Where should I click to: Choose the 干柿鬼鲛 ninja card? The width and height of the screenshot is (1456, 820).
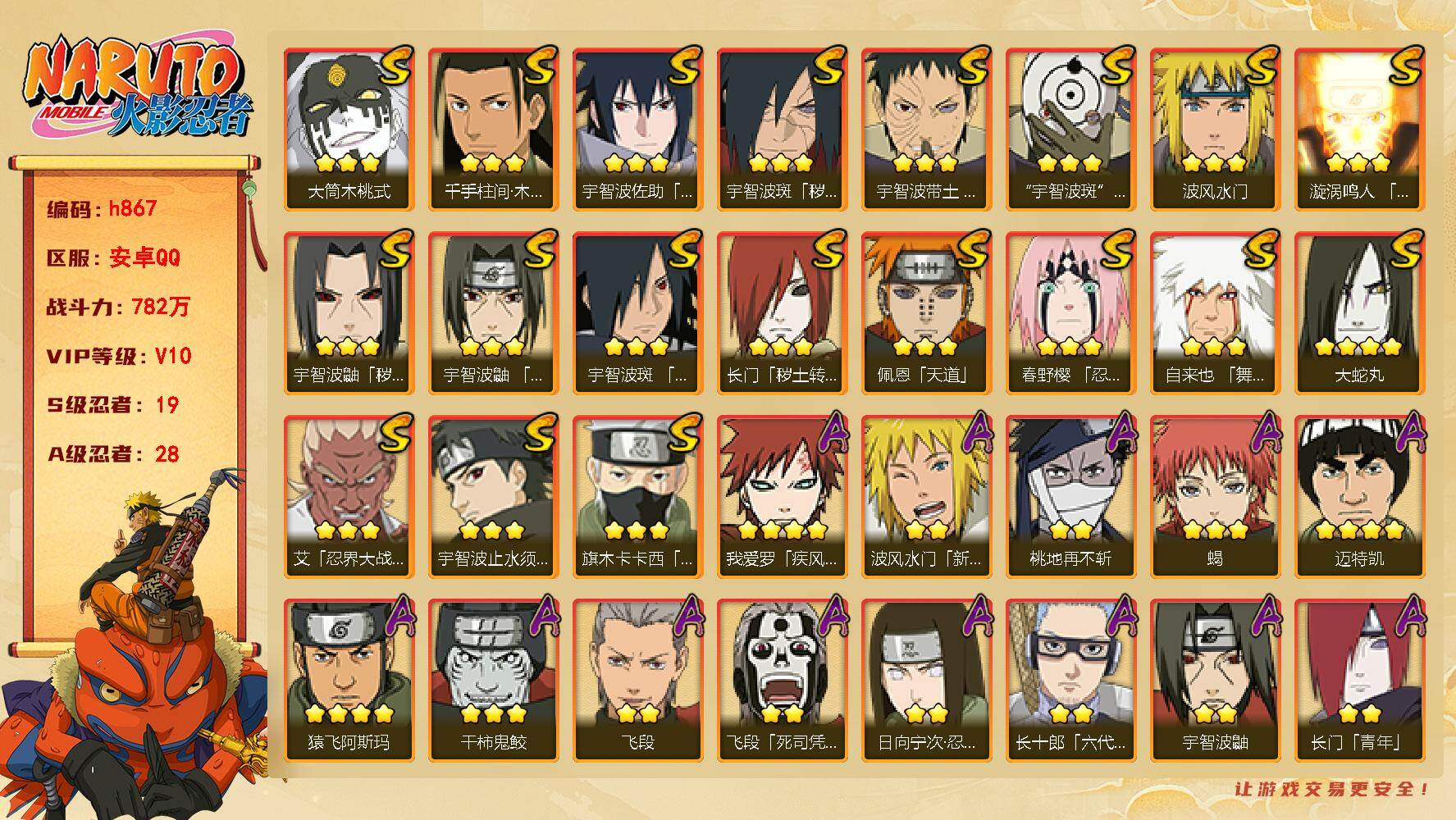494,681
